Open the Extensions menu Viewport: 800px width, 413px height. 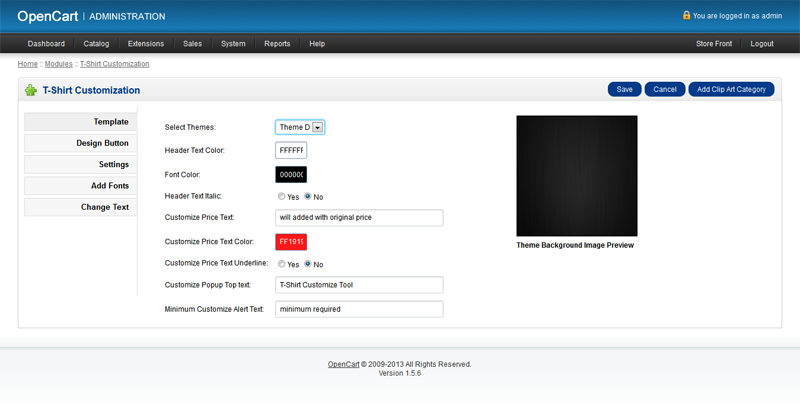(145, 44)
